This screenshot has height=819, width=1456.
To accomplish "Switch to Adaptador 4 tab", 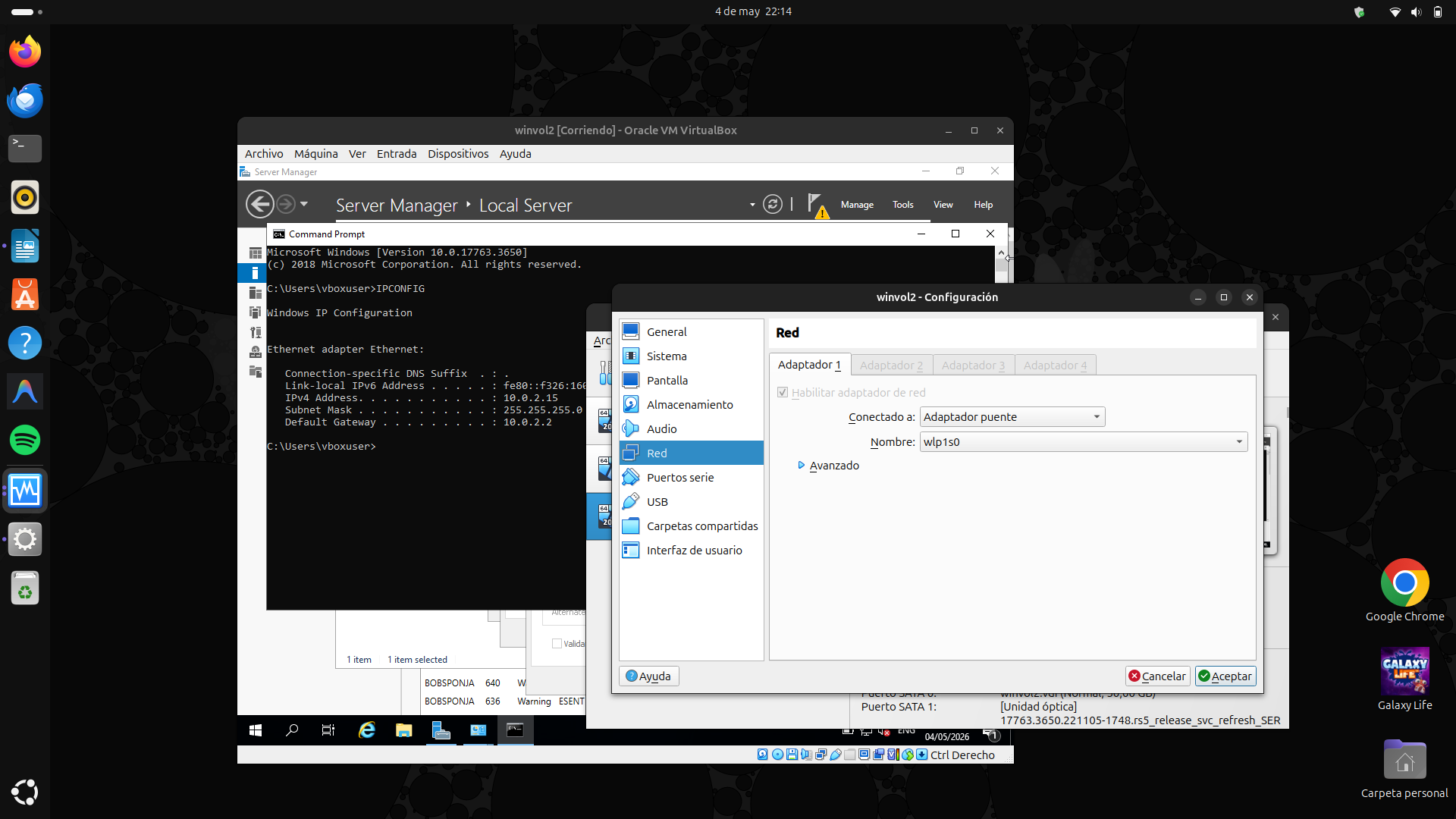I will pyautogui.click(x=1056, y=365).
